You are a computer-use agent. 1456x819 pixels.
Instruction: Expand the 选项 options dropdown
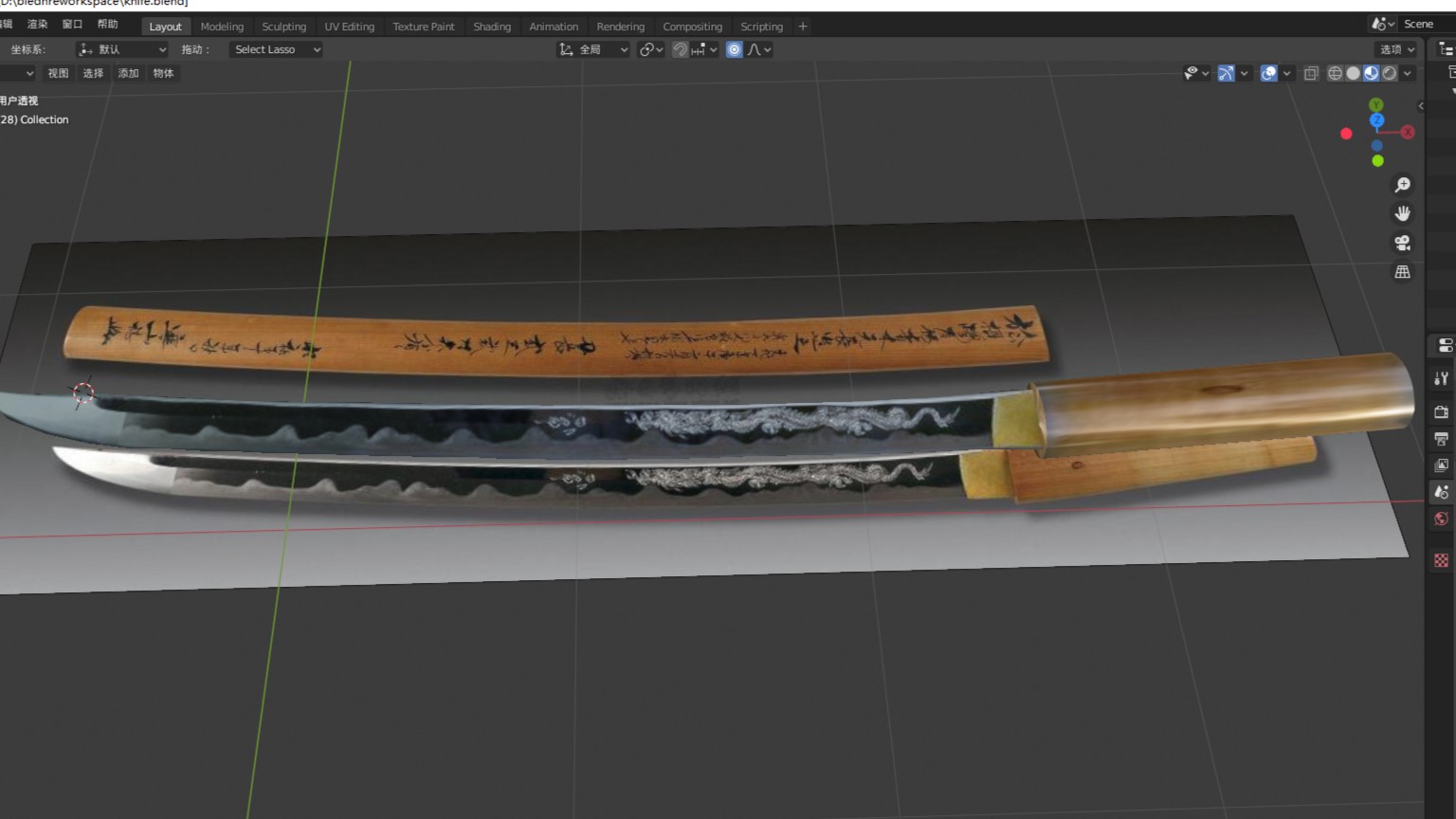click(x=1396, y=49)
